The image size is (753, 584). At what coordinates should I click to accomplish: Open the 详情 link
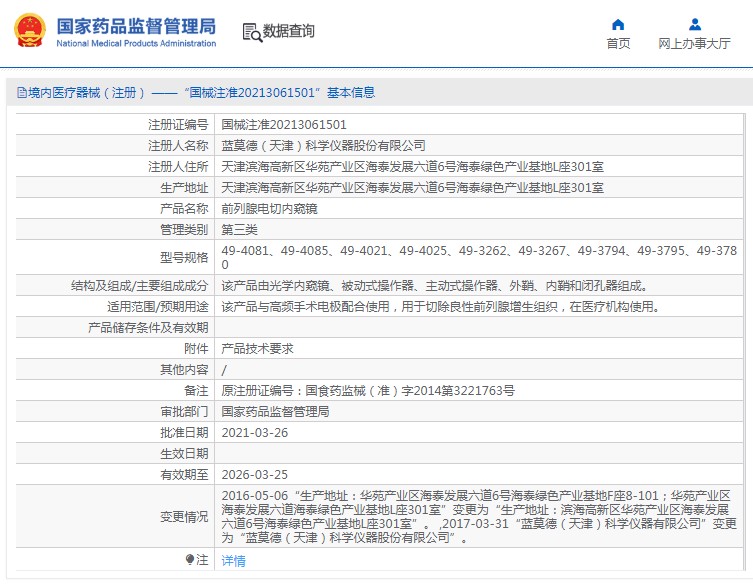point(233,560)
